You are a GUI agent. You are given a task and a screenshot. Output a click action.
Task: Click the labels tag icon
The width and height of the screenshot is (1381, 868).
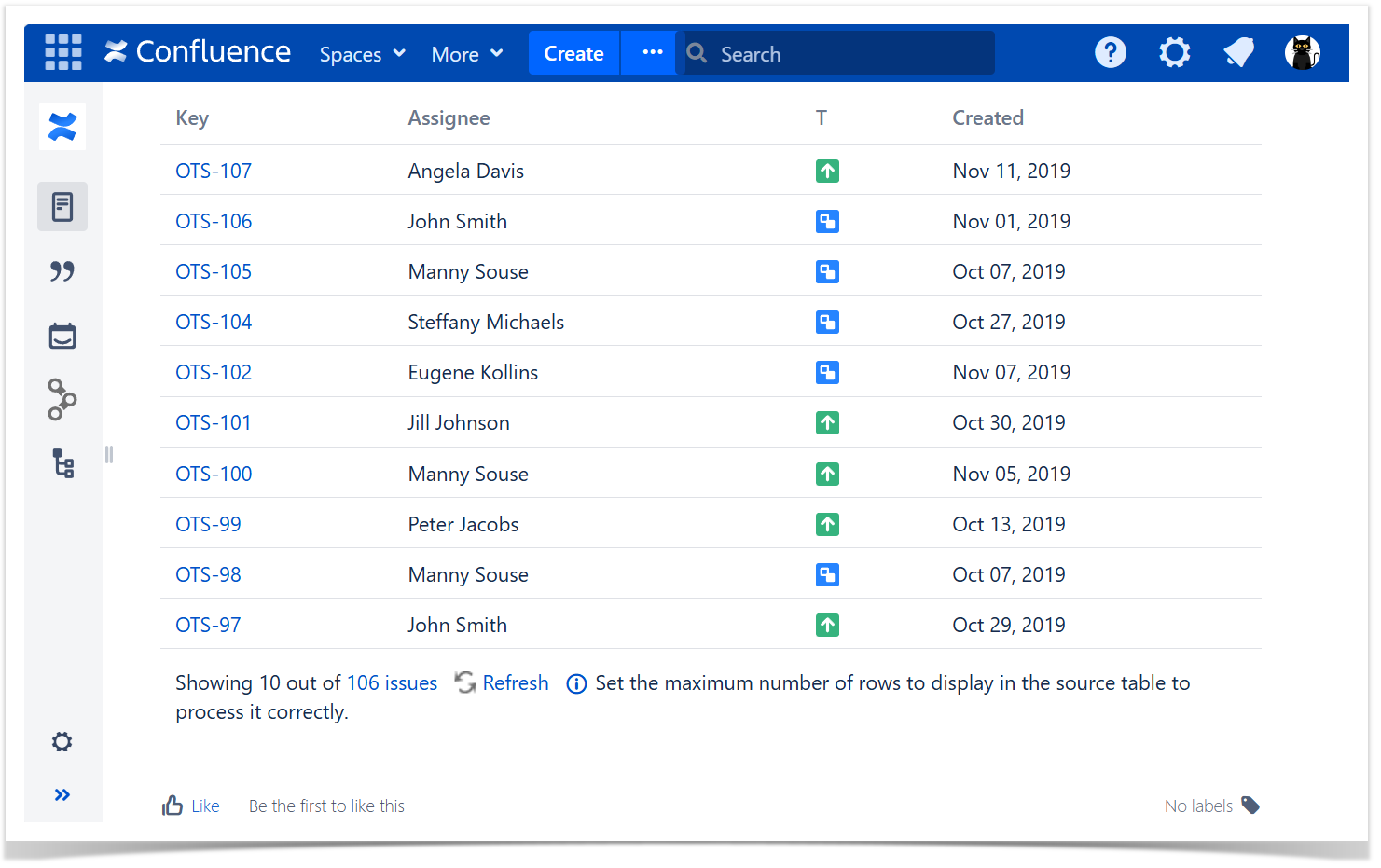click(x=1250, y=806)
